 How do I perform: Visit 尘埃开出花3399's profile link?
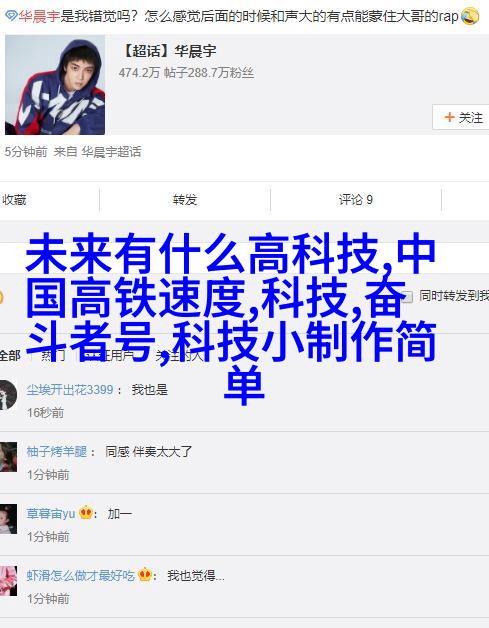click(70, 389)
